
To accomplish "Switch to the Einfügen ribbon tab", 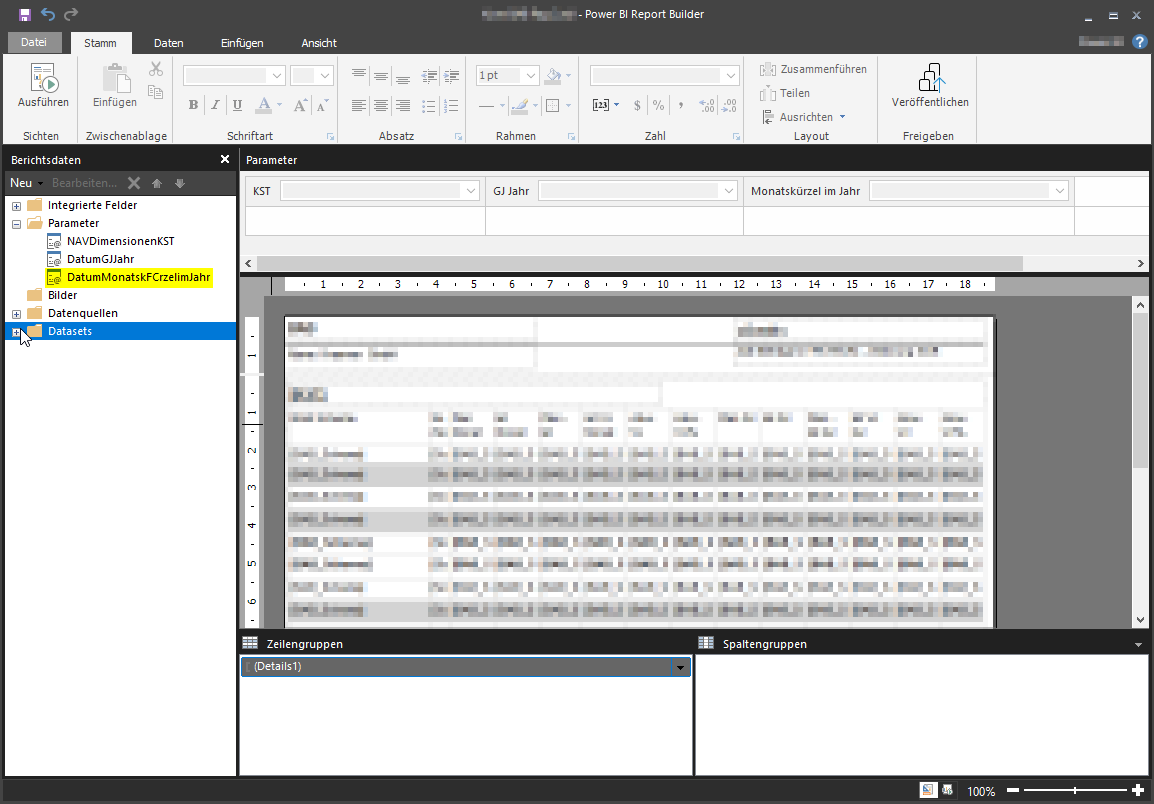I will (242, 43).
